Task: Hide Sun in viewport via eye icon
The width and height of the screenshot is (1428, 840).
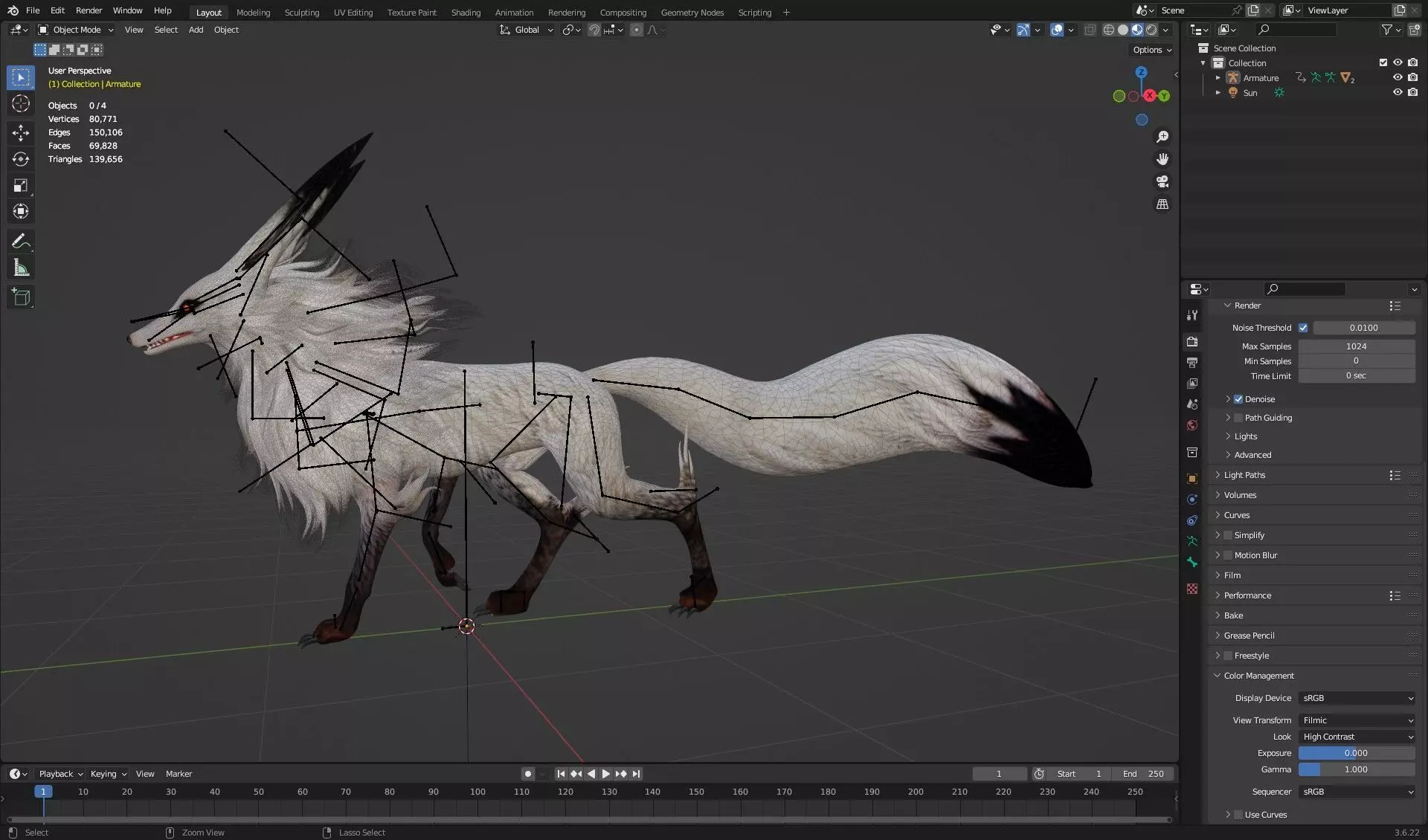Action: click(x=1398, y=92)
